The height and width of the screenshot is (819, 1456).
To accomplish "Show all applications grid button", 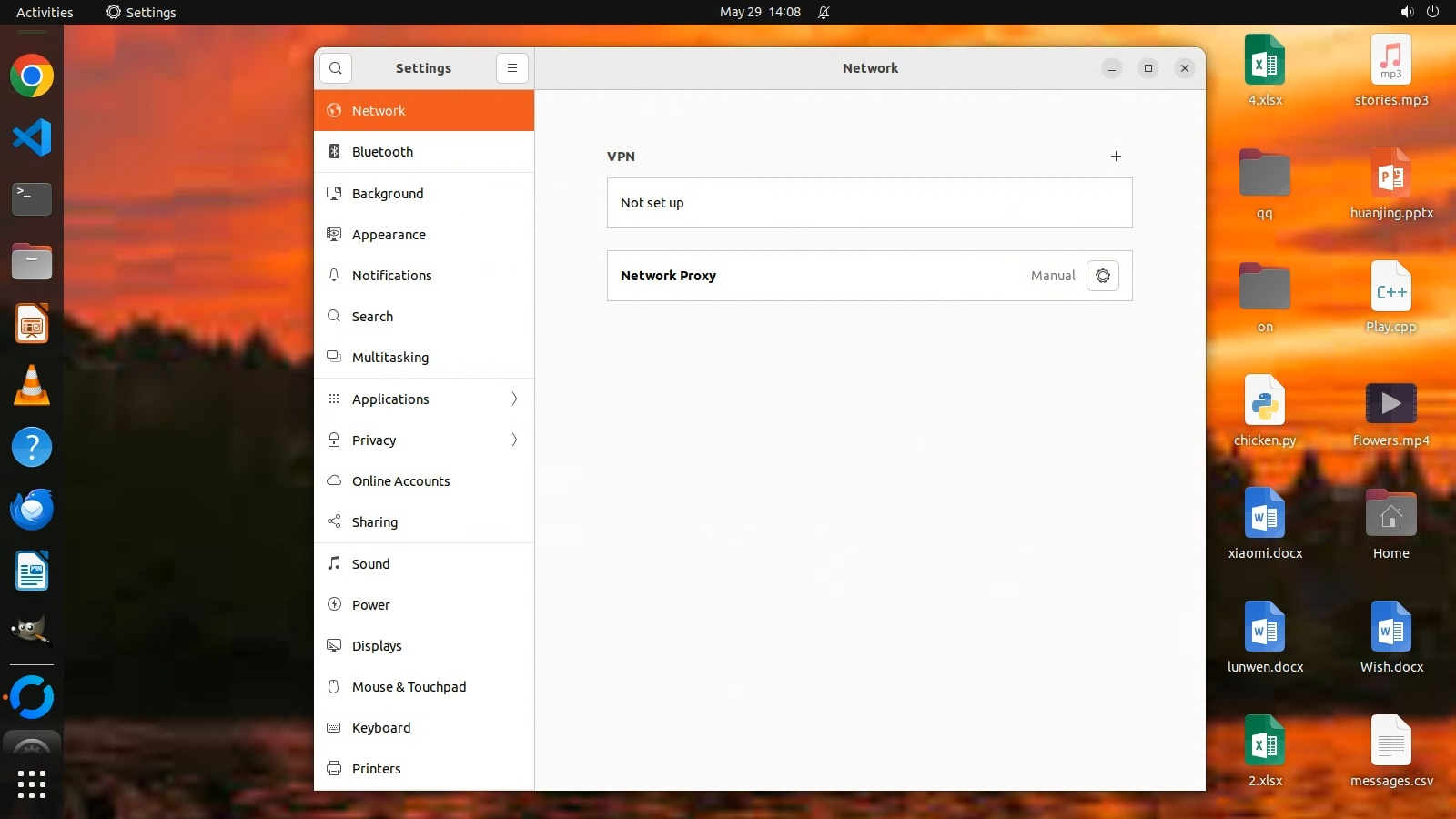I will [x=32, y=784].
